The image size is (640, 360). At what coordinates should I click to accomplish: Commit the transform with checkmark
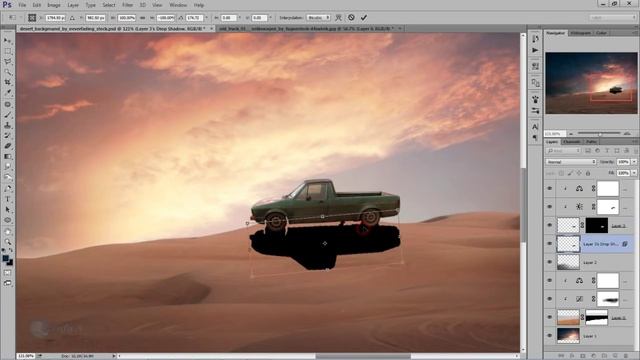point(364,18)
